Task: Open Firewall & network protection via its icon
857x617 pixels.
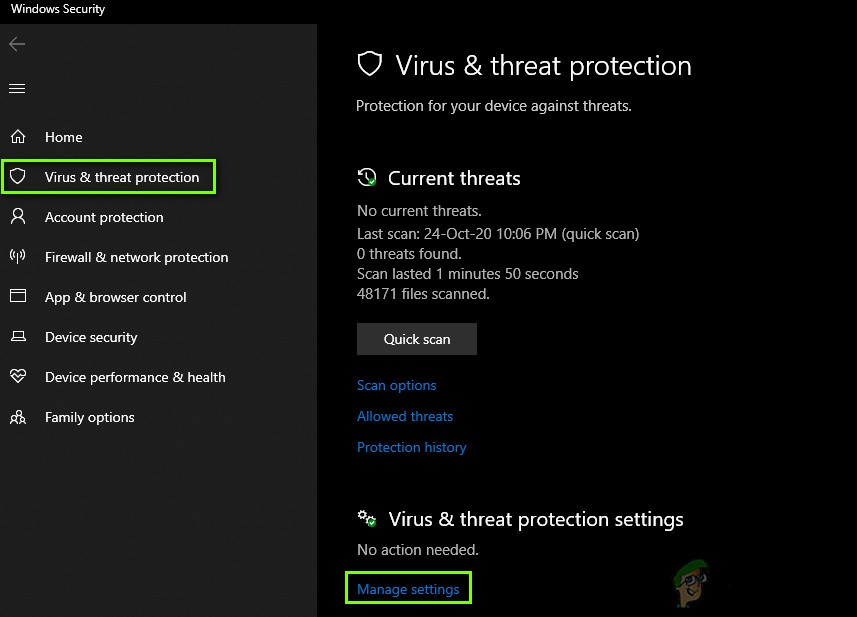Action: pyautogui.click(x=18, y=257)
